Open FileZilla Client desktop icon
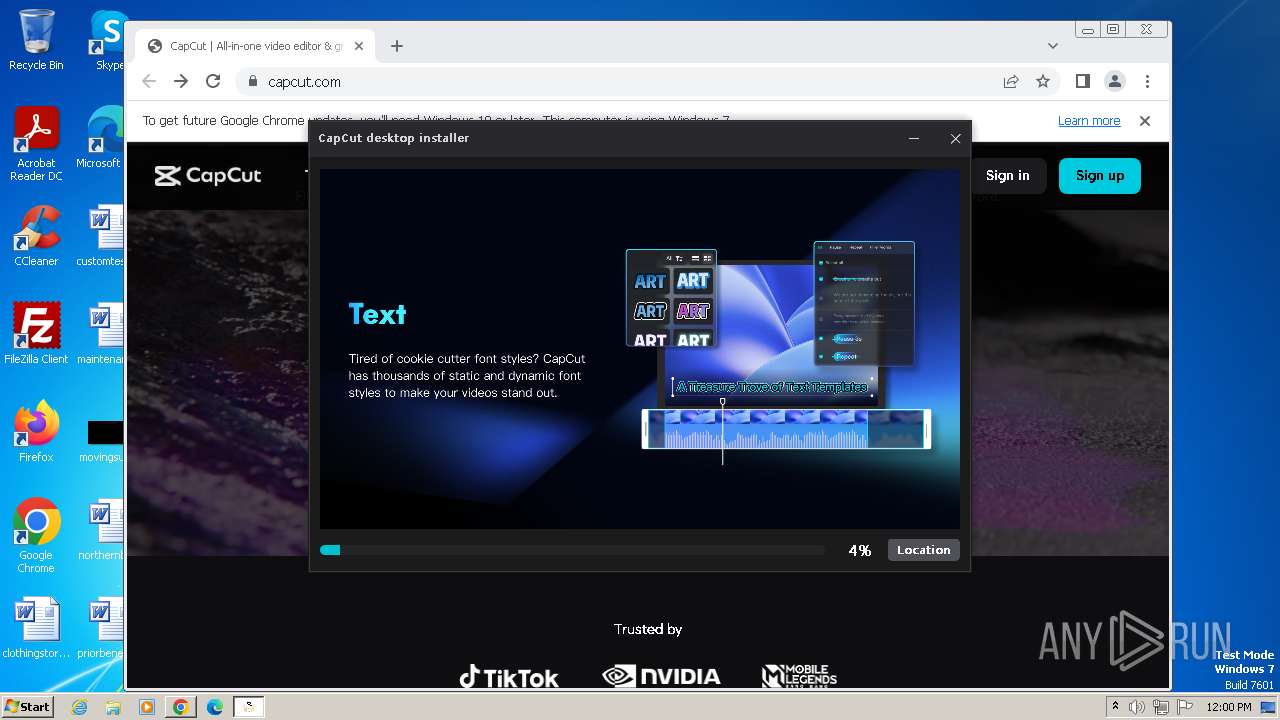Image resolution: width=1280 pixels, height=720 pixels. [x=36, y=334]
